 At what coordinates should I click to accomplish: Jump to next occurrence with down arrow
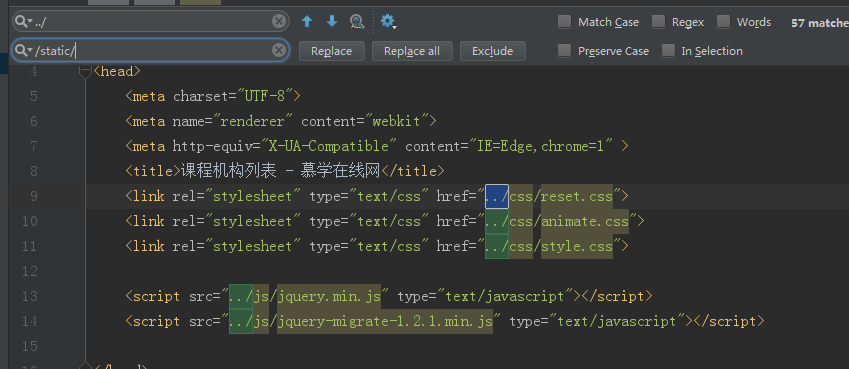point(332,22)
